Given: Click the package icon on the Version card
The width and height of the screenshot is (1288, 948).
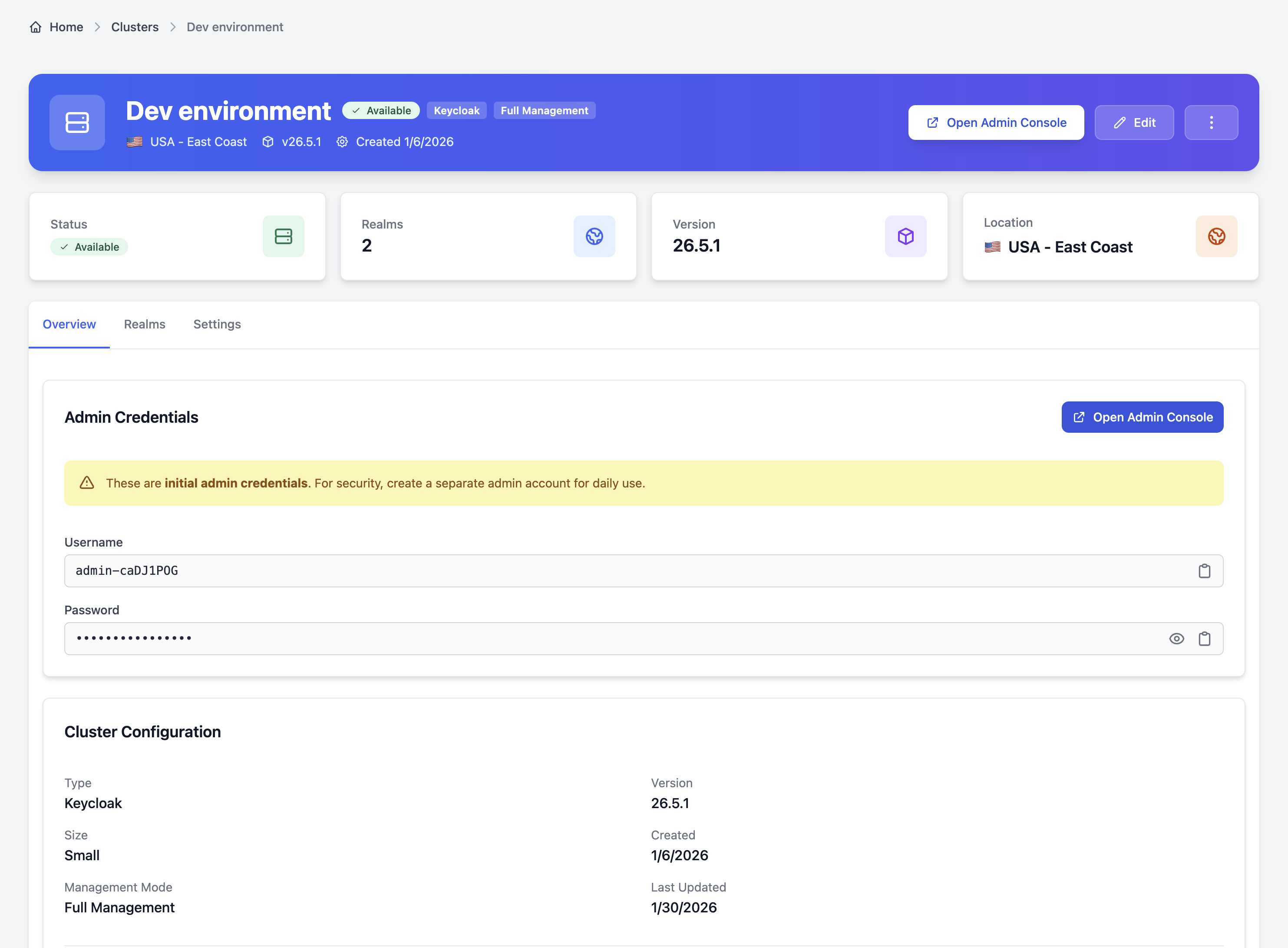Looking at the screenshot, I should [905, 236].
